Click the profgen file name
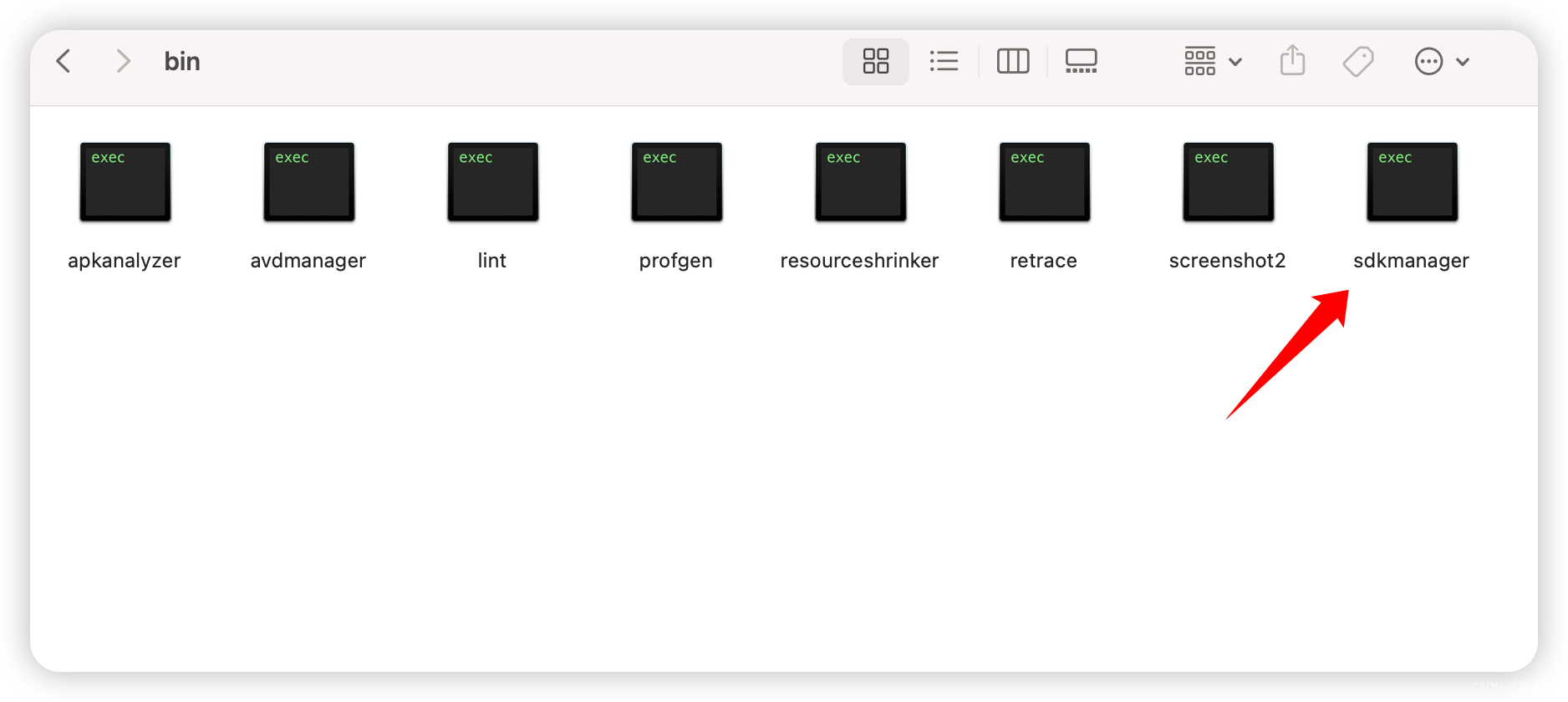The width and height of the screenshot is (1568, 702). click(676, 261)
